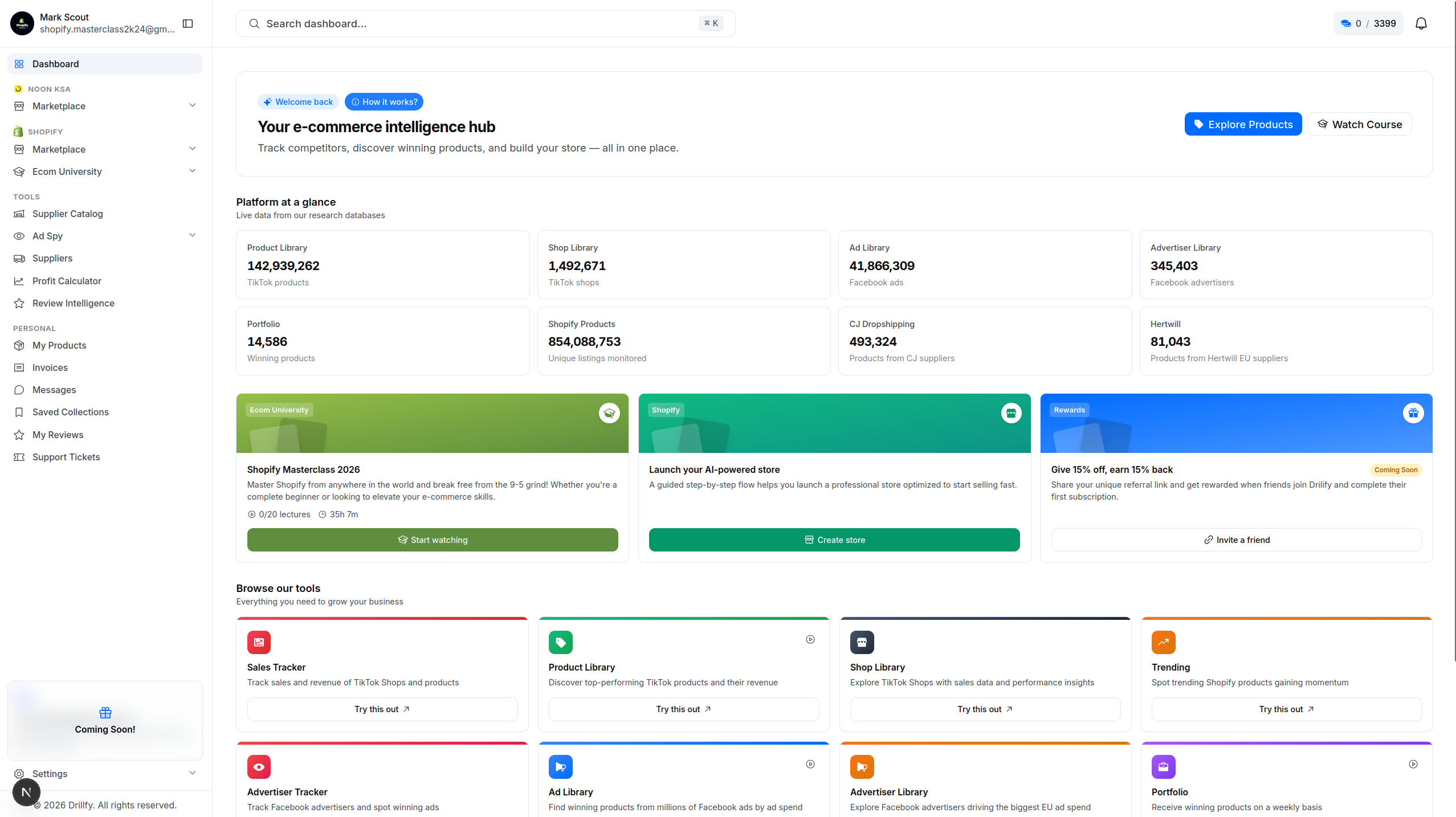Click the Invite a friend button
The width and height of the screenshot is (1456, 817).
1237,540
